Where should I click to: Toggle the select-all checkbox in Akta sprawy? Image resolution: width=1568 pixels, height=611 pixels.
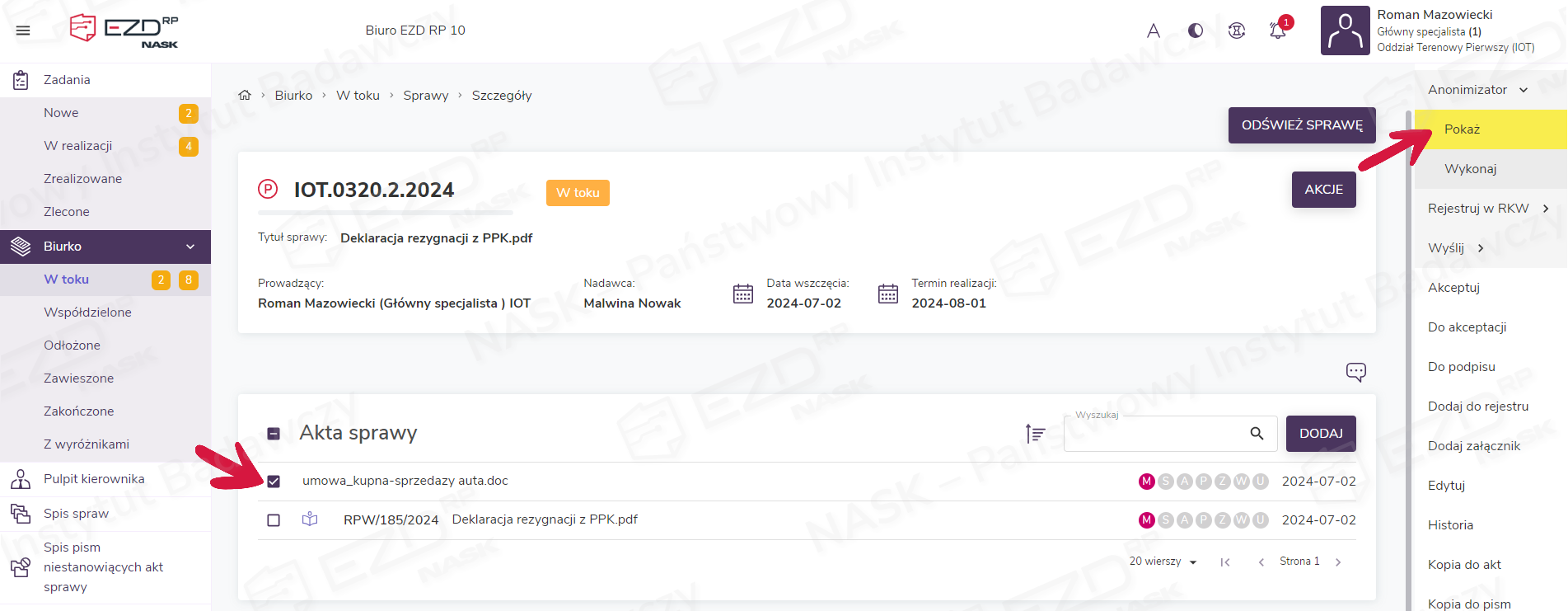tap(274, 434)
